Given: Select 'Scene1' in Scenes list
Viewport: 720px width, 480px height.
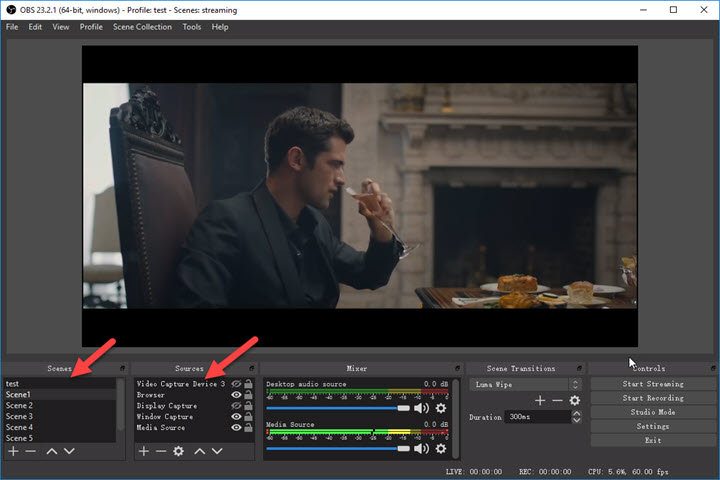Looking at the screenshot, I should click(60, 395).
